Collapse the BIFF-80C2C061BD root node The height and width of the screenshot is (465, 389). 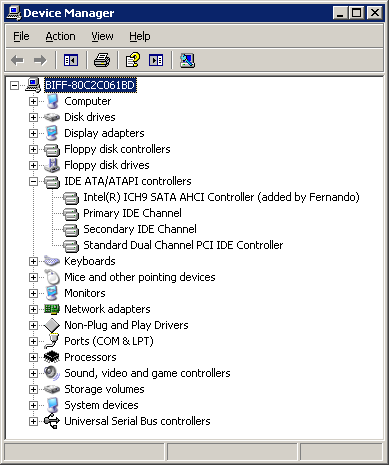[14, 85]
